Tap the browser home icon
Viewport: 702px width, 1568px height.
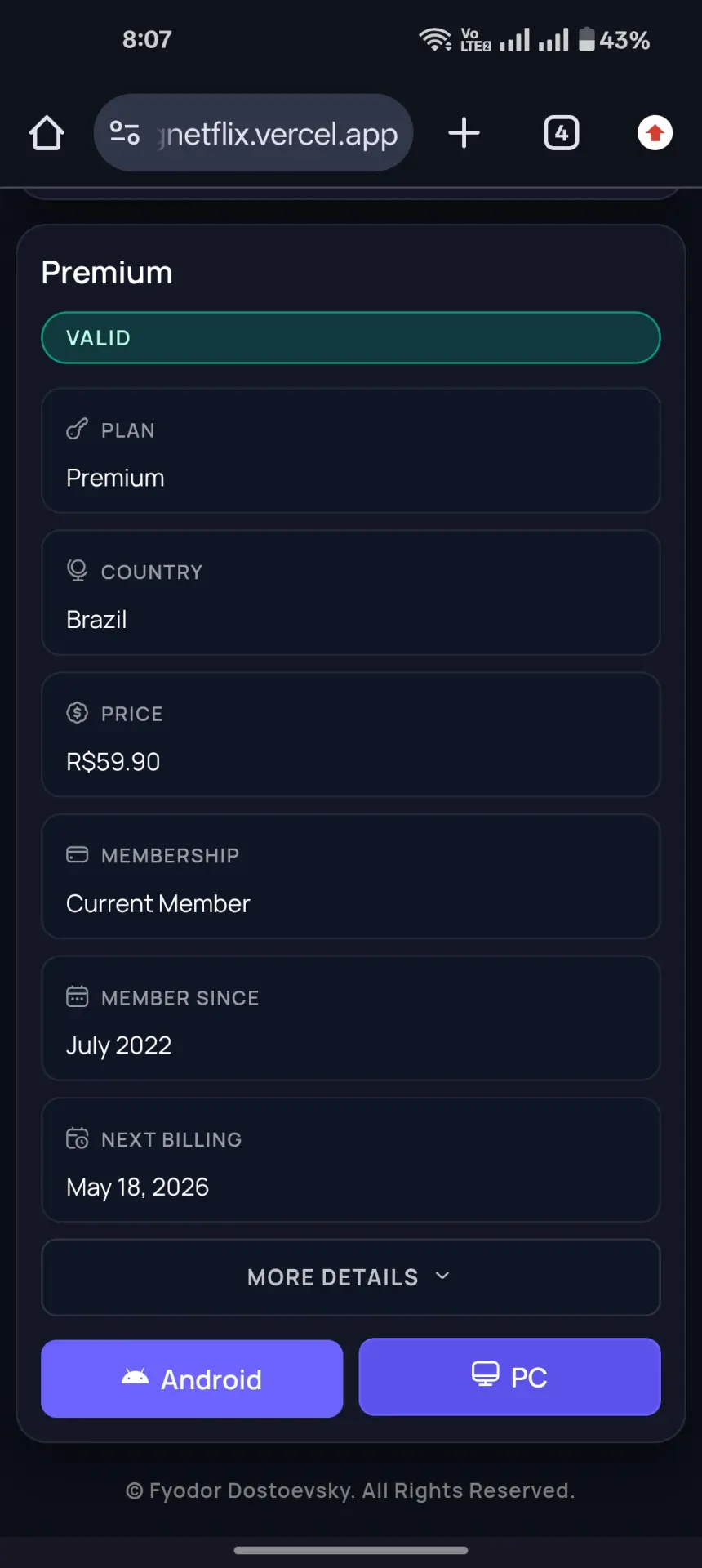pos(47,133)
